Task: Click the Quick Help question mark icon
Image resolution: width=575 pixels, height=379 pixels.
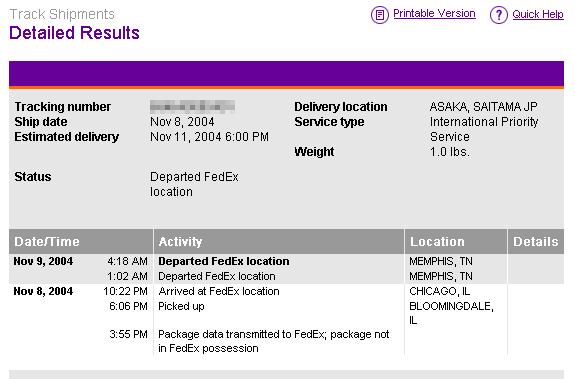Action: click(499, 15)
